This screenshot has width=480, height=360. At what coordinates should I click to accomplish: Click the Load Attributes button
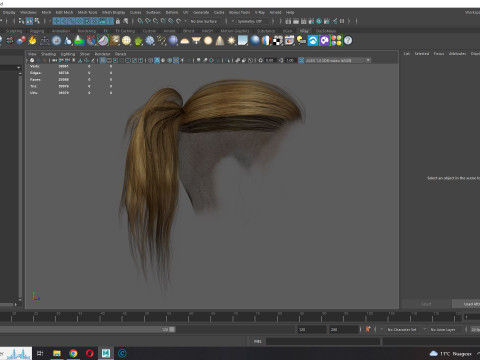coord(467,304)
